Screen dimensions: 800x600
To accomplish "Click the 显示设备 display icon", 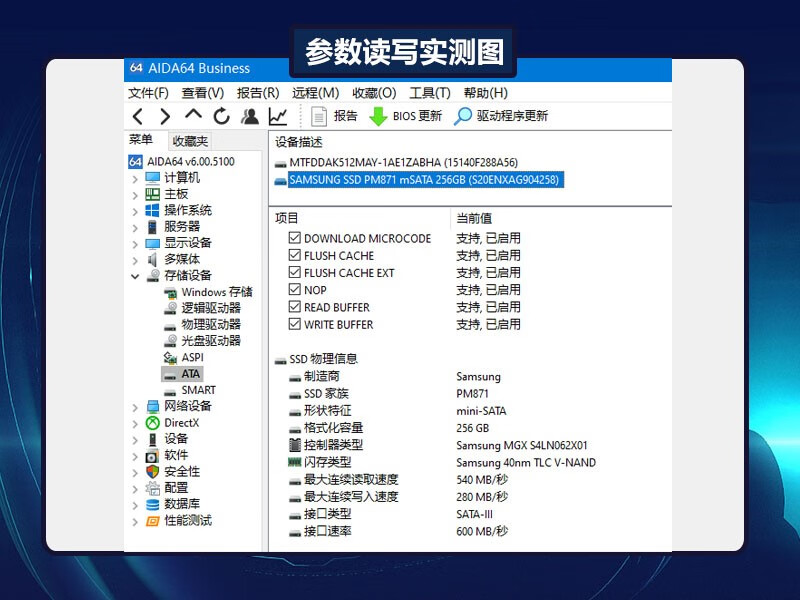I will tap(153, 243).
